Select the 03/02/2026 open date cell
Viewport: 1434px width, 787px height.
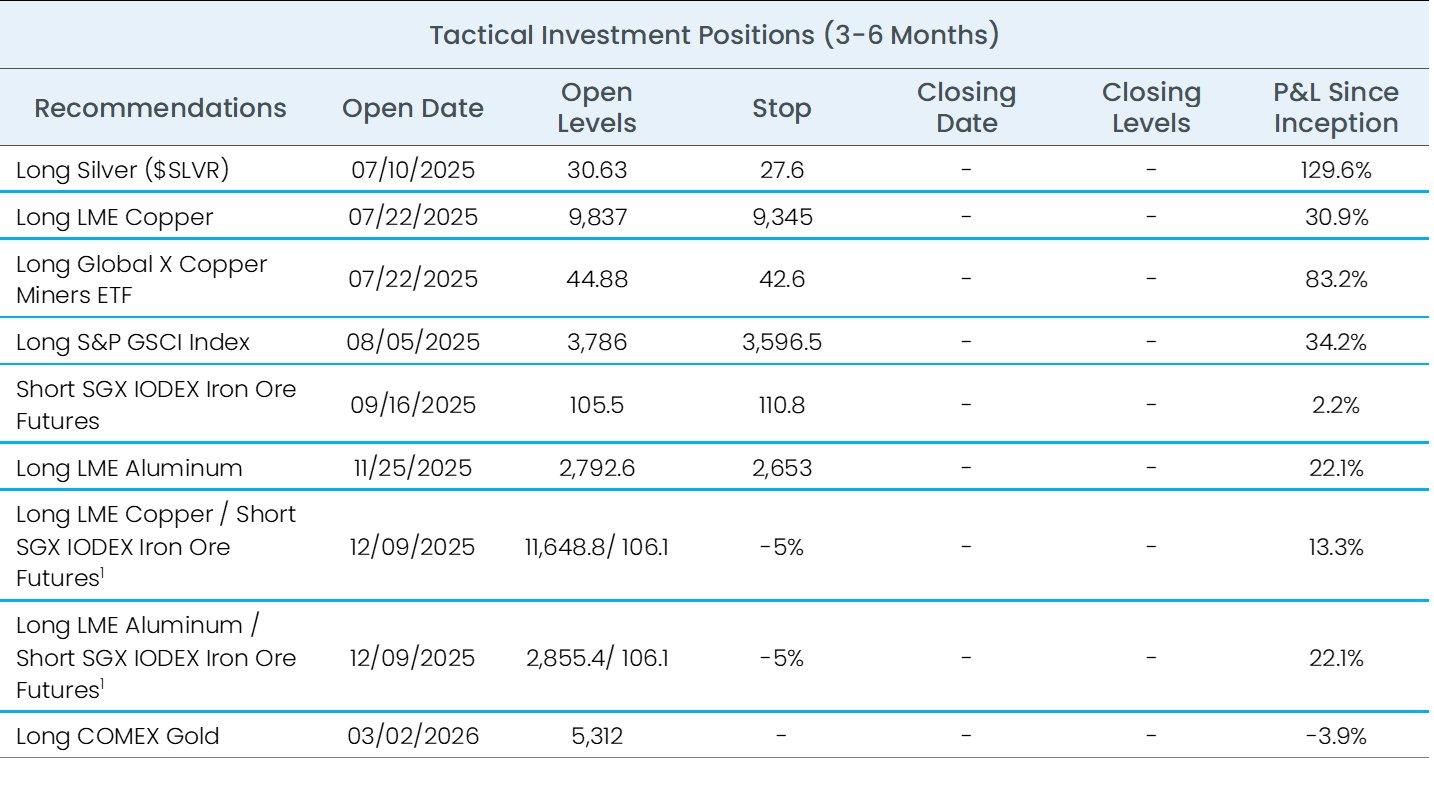point(414,737)
